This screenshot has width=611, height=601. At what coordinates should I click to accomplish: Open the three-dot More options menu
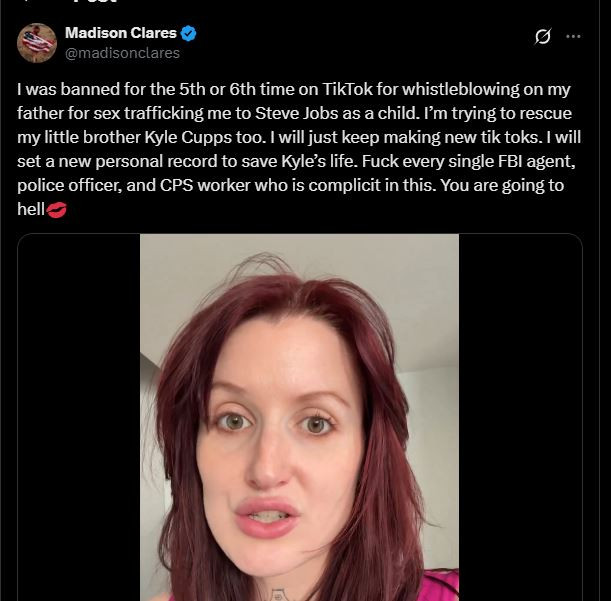coord(573,37)
